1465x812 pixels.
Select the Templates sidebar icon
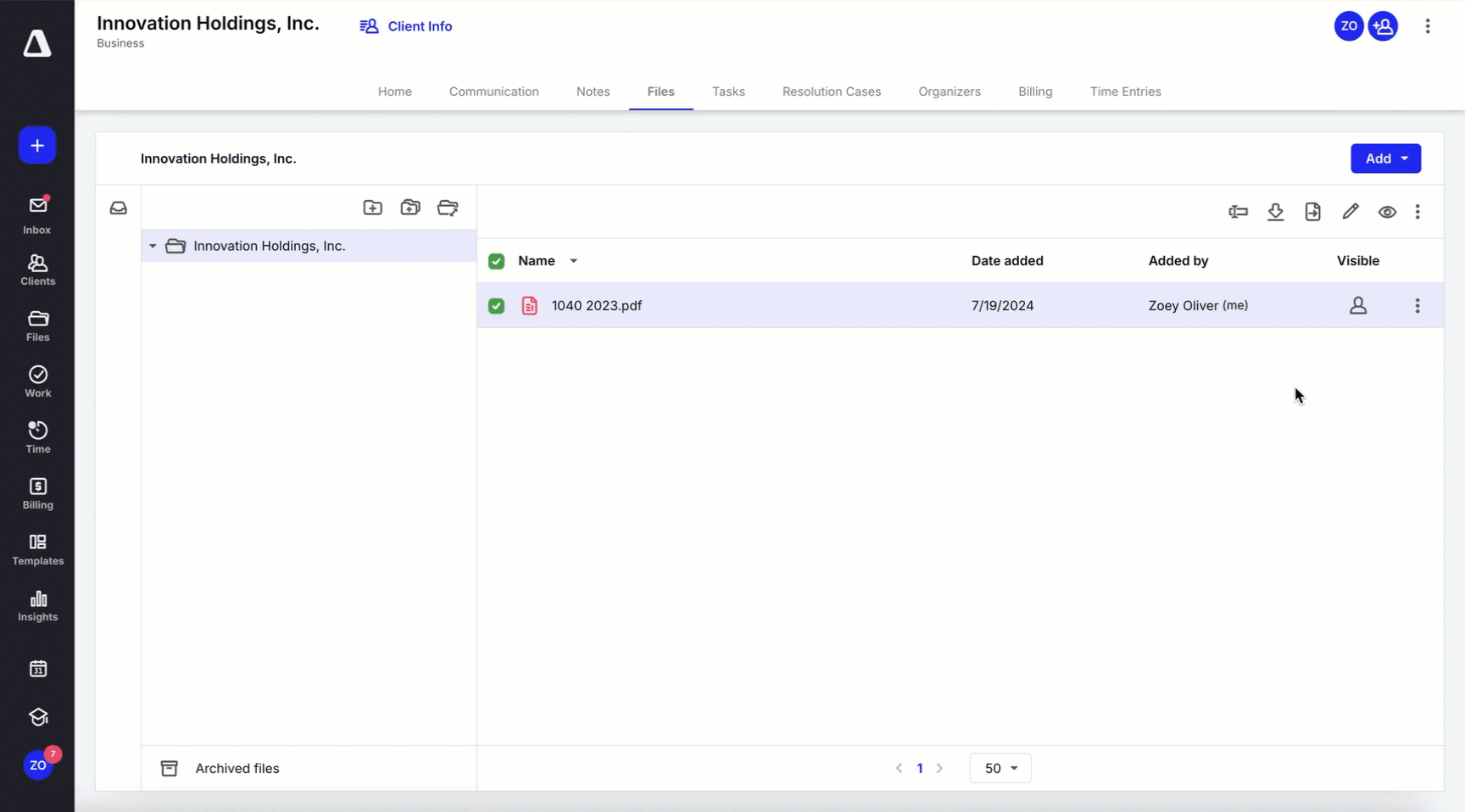[37, 548]
